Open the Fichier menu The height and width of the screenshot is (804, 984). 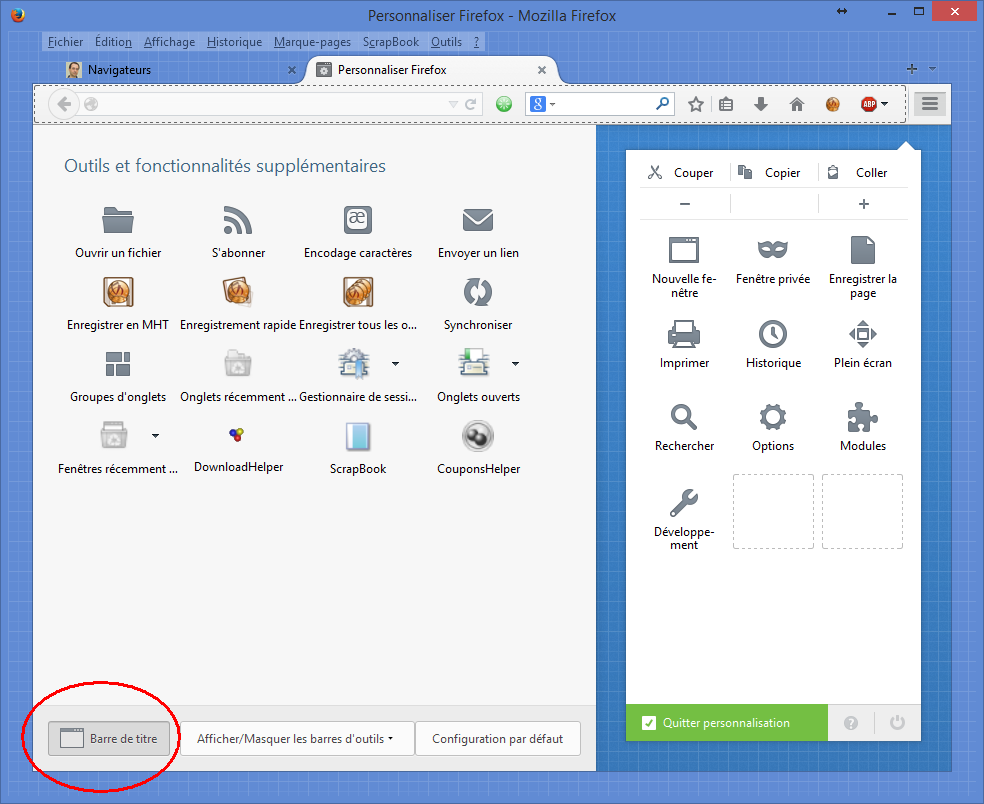[65, 42]
